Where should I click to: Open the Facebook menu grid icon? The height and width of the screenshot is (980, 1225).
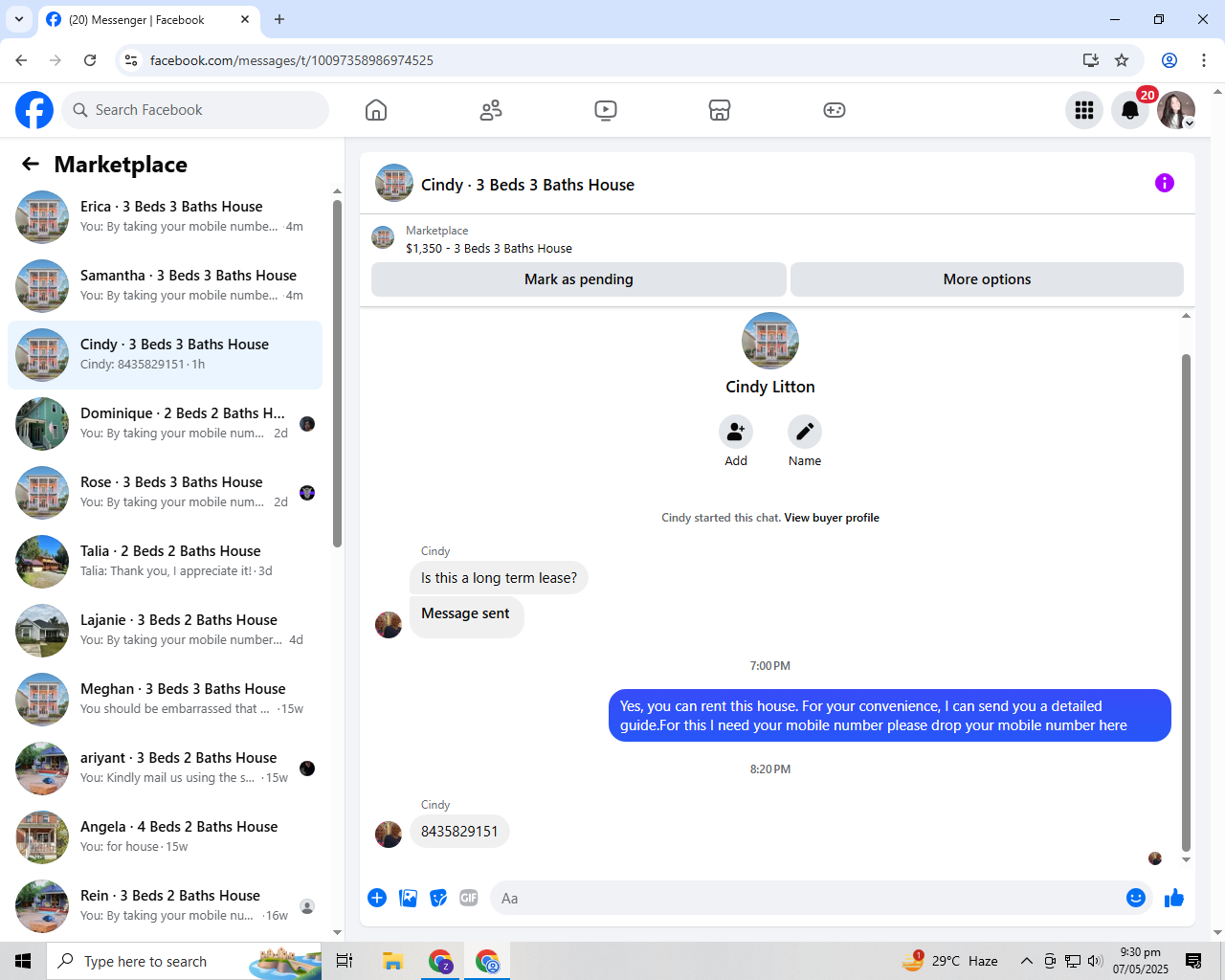1084,110
